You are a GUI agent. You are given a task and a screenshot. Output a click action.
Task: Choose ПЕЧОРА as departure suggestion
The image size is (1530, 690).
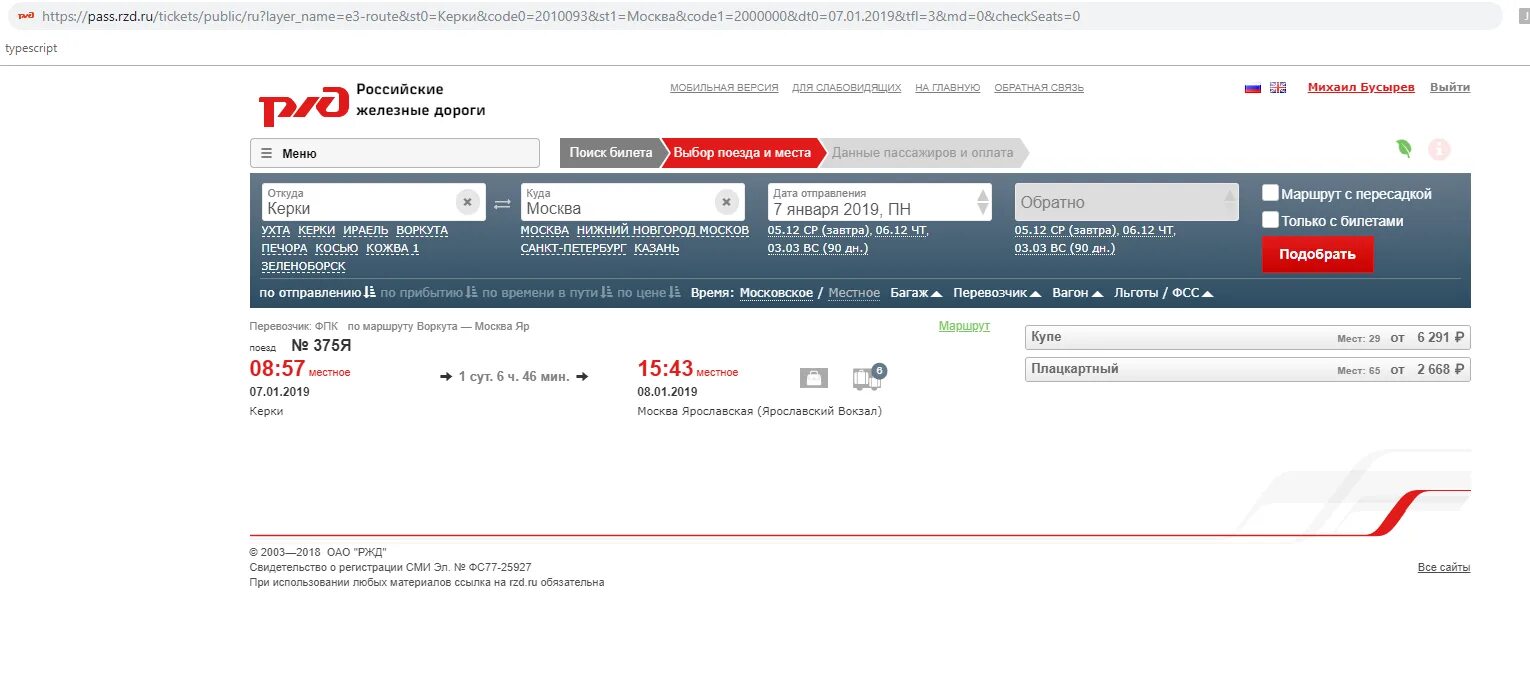(285, 248)
